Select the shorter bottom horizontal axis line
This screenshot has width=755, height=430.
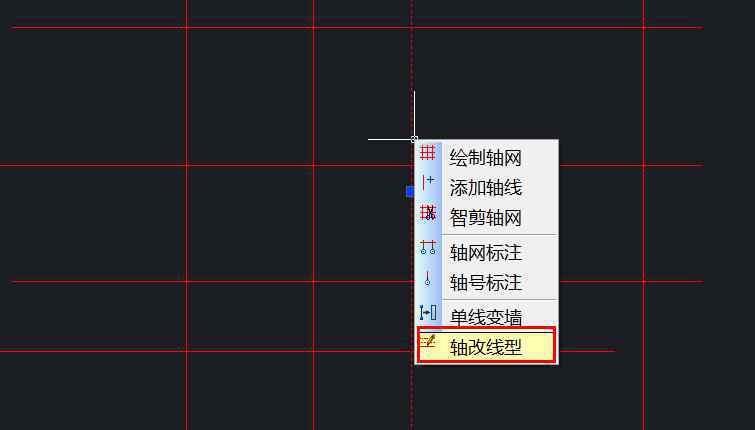point(207,351)
